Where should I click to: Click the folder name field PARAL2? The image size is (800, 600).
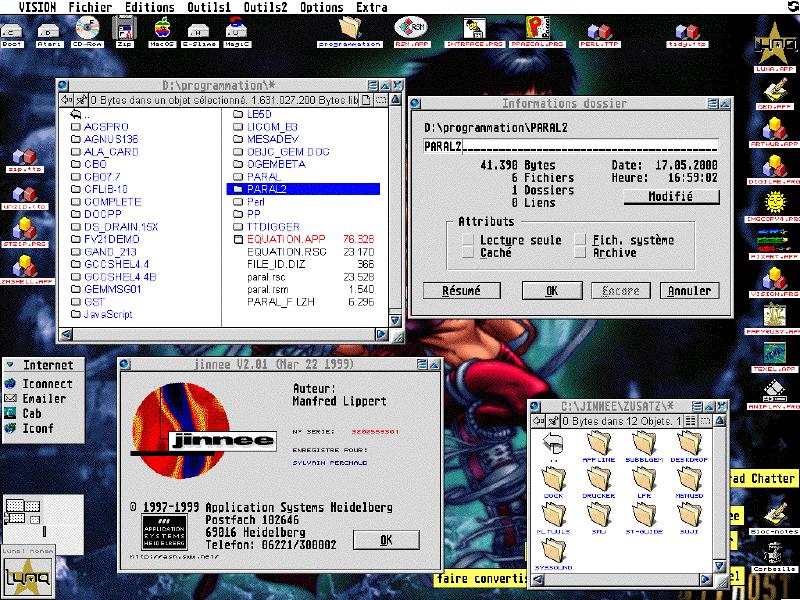(x=571, y=146)
